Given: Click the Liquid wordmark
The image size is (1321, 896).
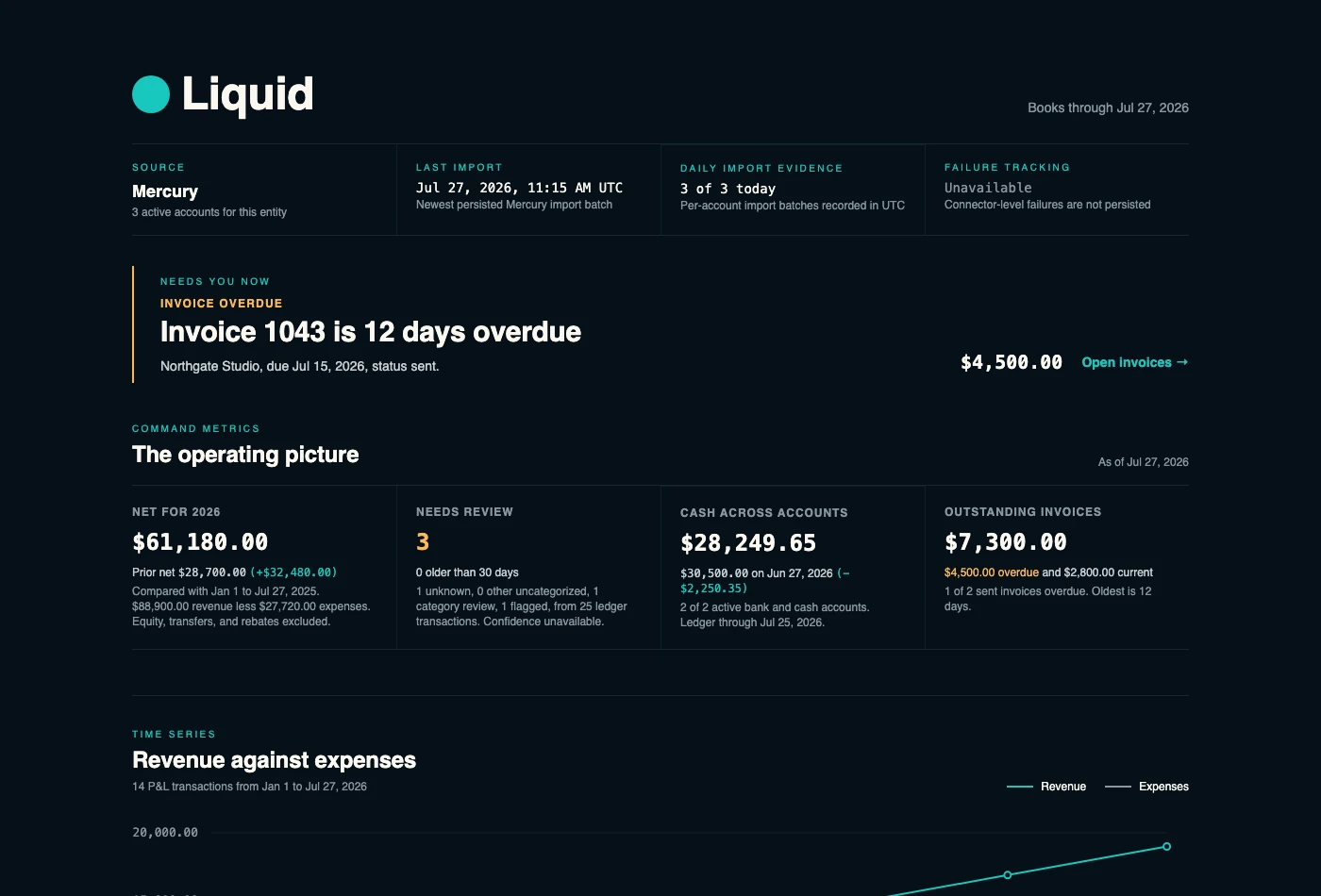Looking at the screenshot, I should point(247,94).
